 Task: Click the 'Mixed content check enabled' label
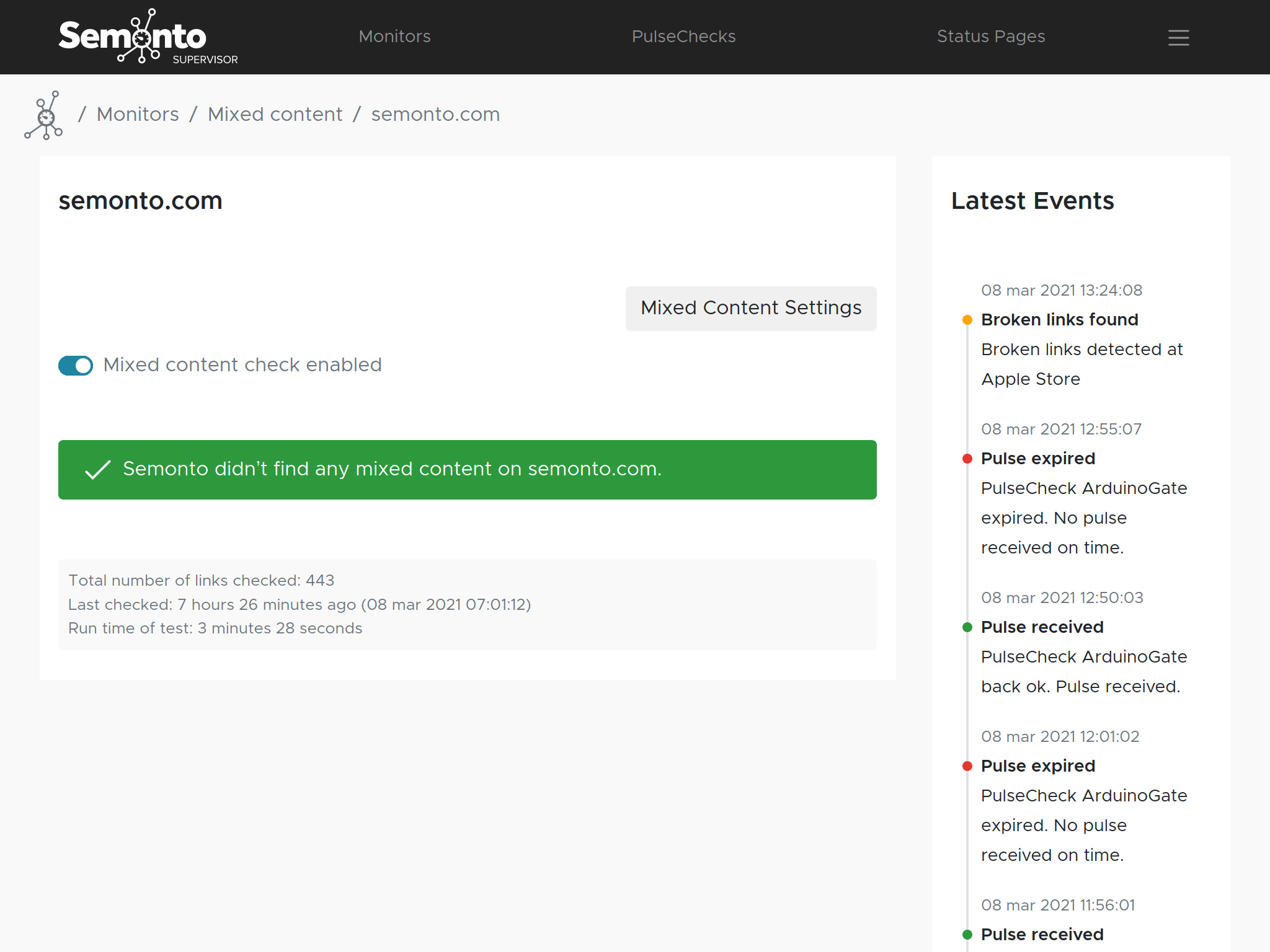click(242, 365)
